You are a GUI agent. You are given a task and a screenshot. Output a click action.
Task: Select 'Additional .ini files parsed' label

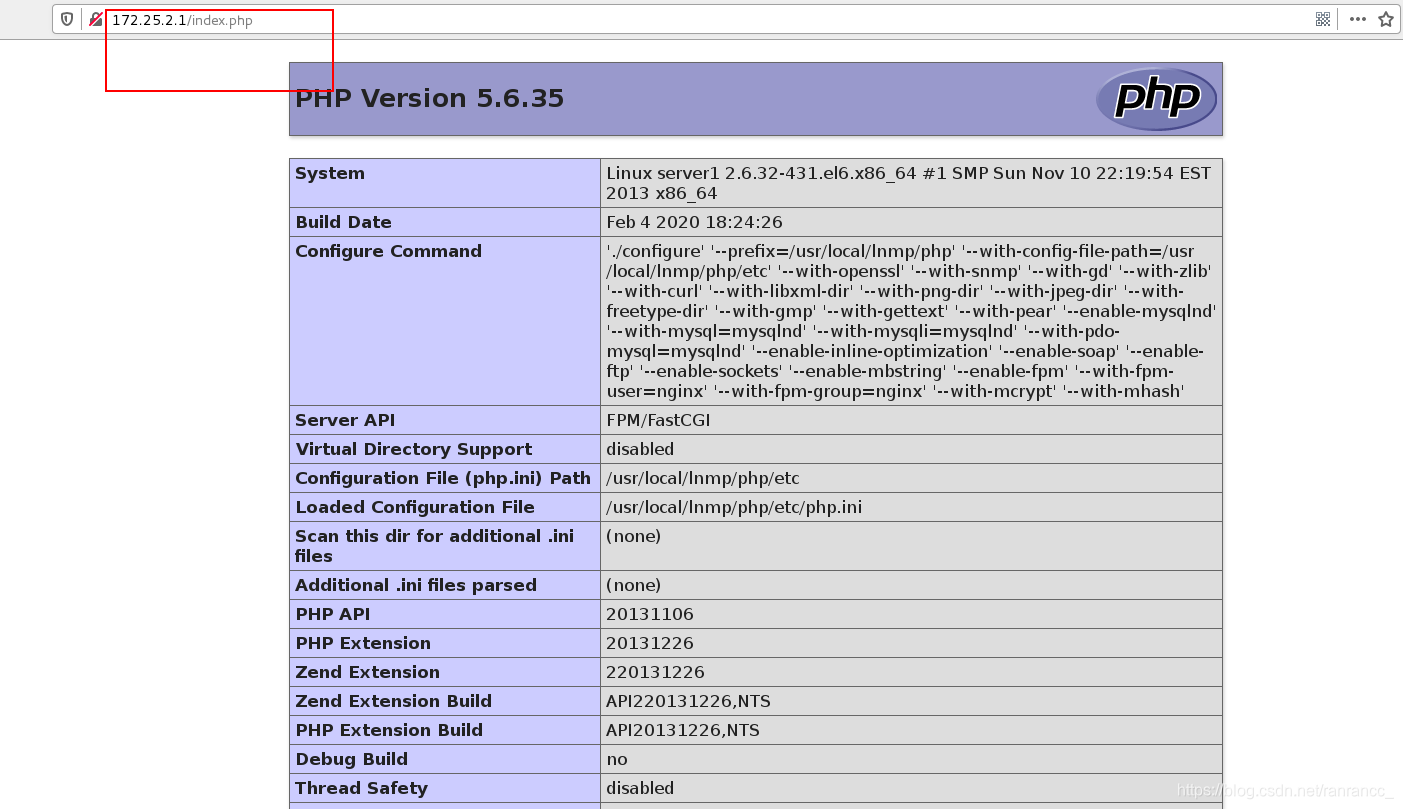pyautogui.click(x=416, y=585)
